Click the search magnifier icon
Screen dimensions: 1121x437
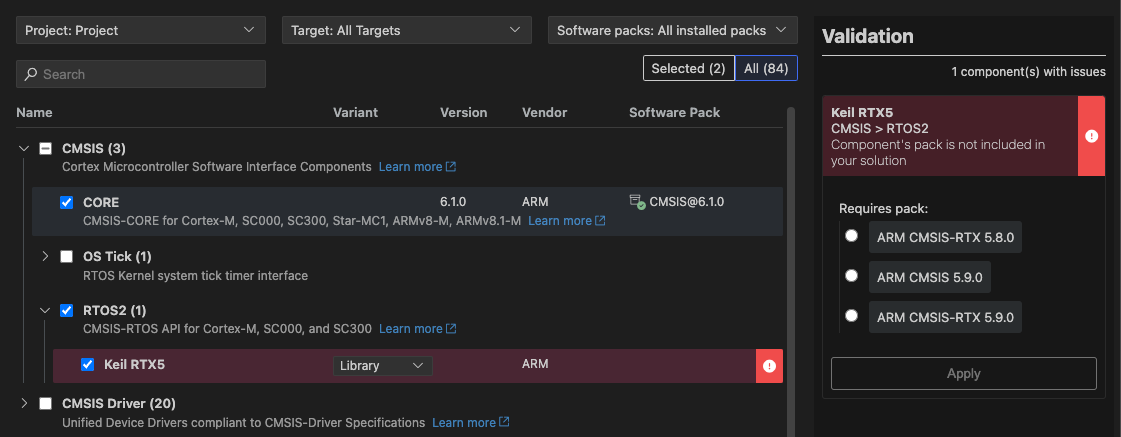pyautogui.click(x=31, y=74)
